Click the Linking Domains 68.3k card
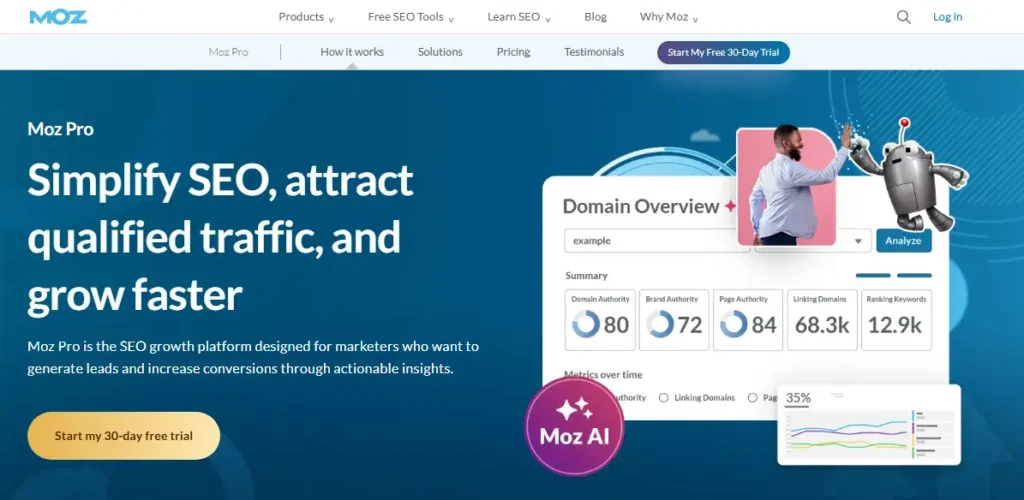 822,320
